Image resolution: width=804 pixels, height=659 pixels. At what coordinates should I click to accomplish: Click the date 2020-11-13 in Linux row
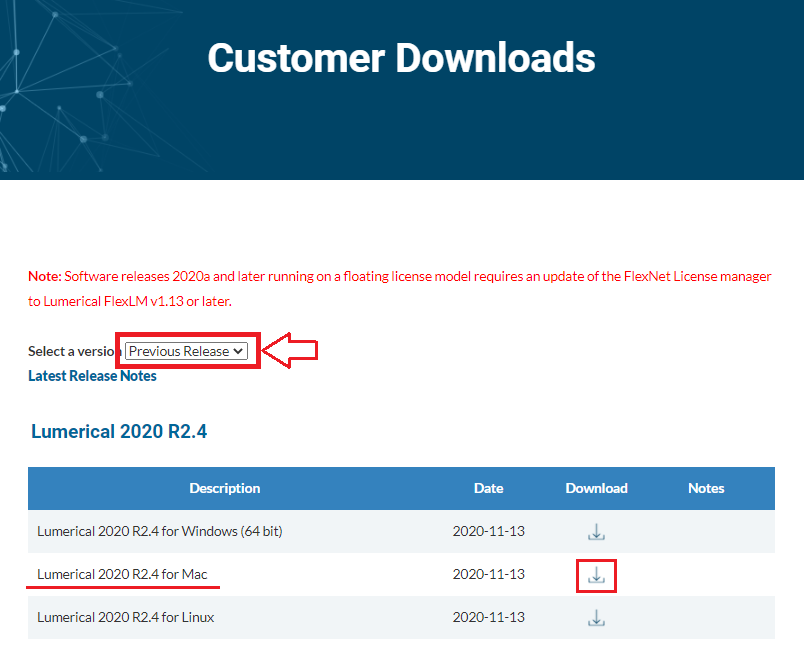[x=489, y=617]
